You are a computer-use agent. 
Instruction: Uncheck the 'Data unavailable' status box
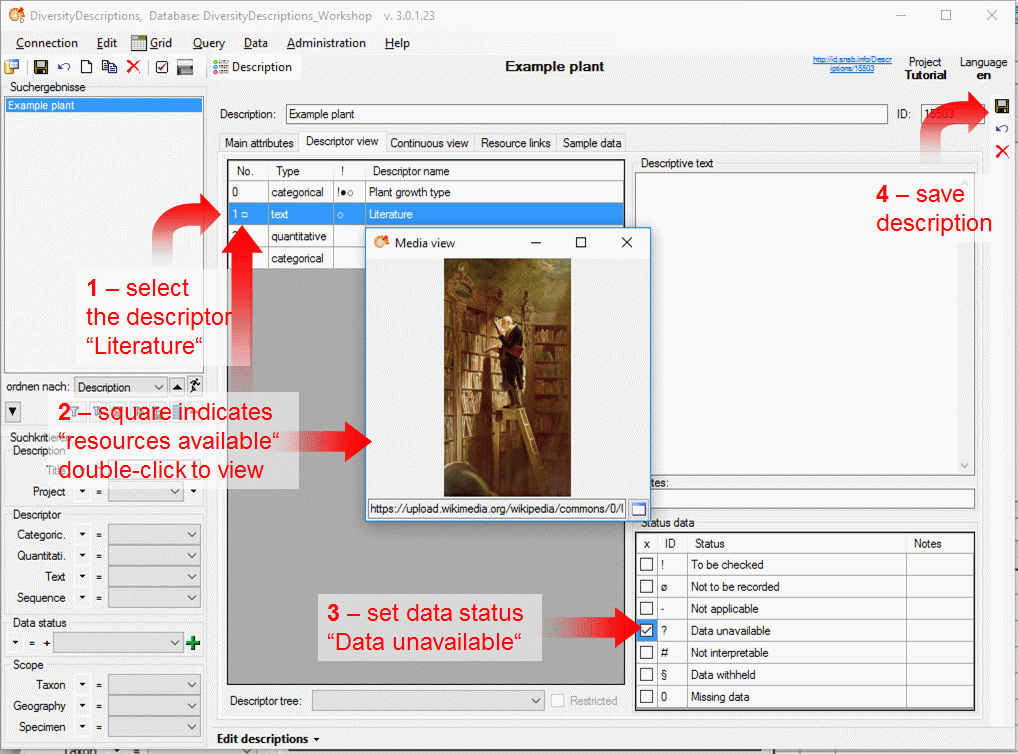(x=647, y=631)
